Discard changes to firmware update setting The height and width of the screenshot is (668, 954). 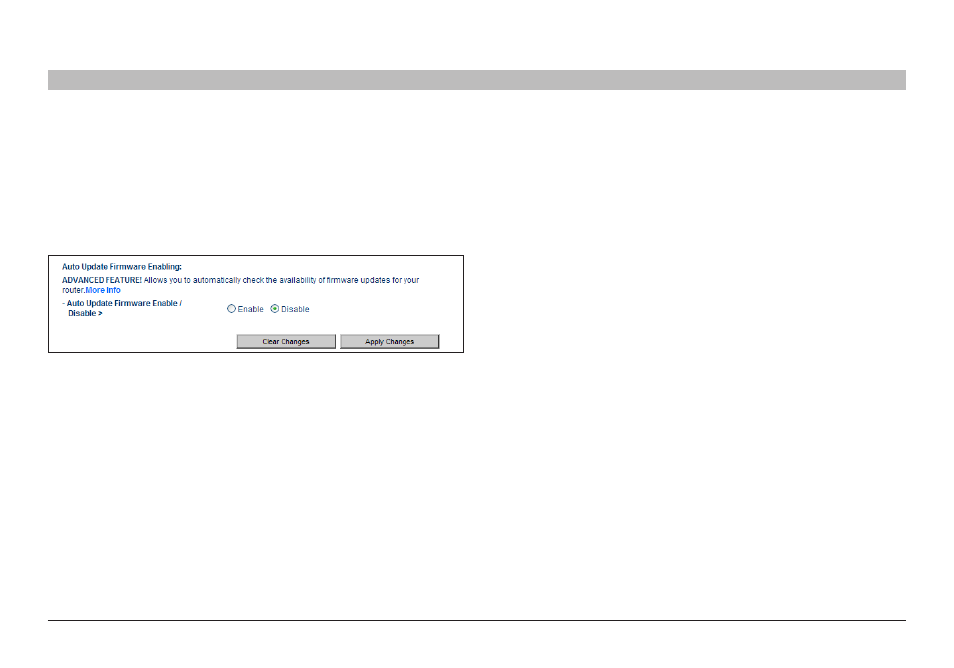coord(286,342)
